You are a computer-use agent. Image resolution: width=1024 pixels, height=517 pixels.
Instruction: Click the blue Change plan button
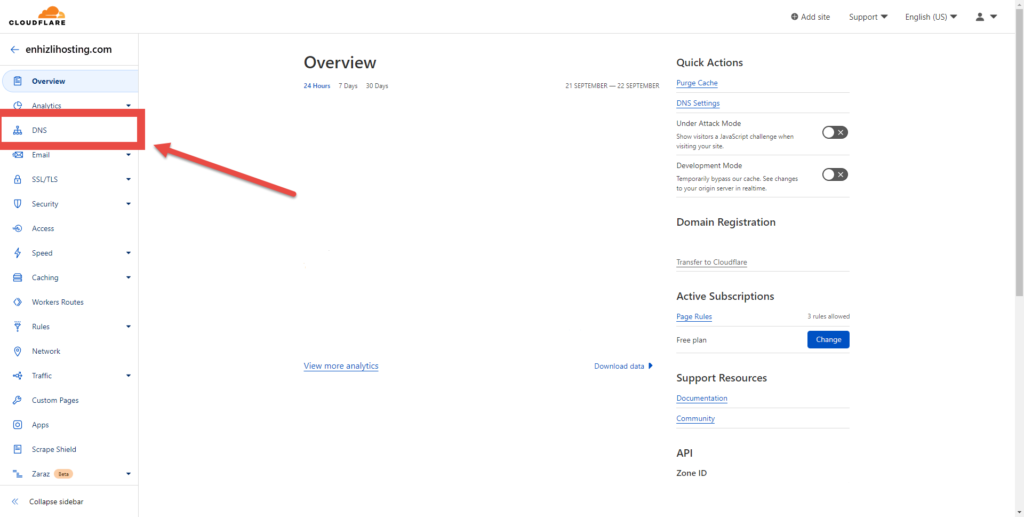click(x=828, y=339)
